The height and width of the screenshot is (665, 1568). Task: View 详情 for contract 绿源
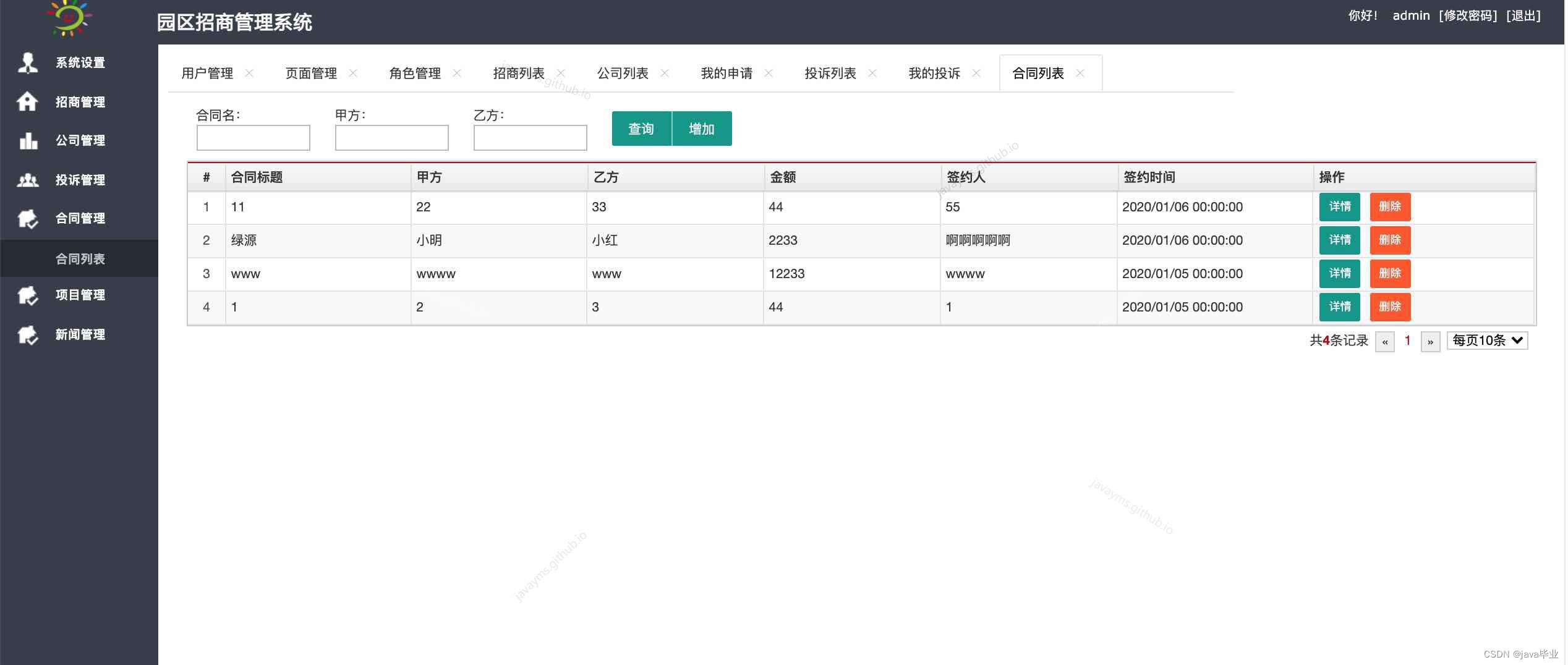(x=1339, y=240)
